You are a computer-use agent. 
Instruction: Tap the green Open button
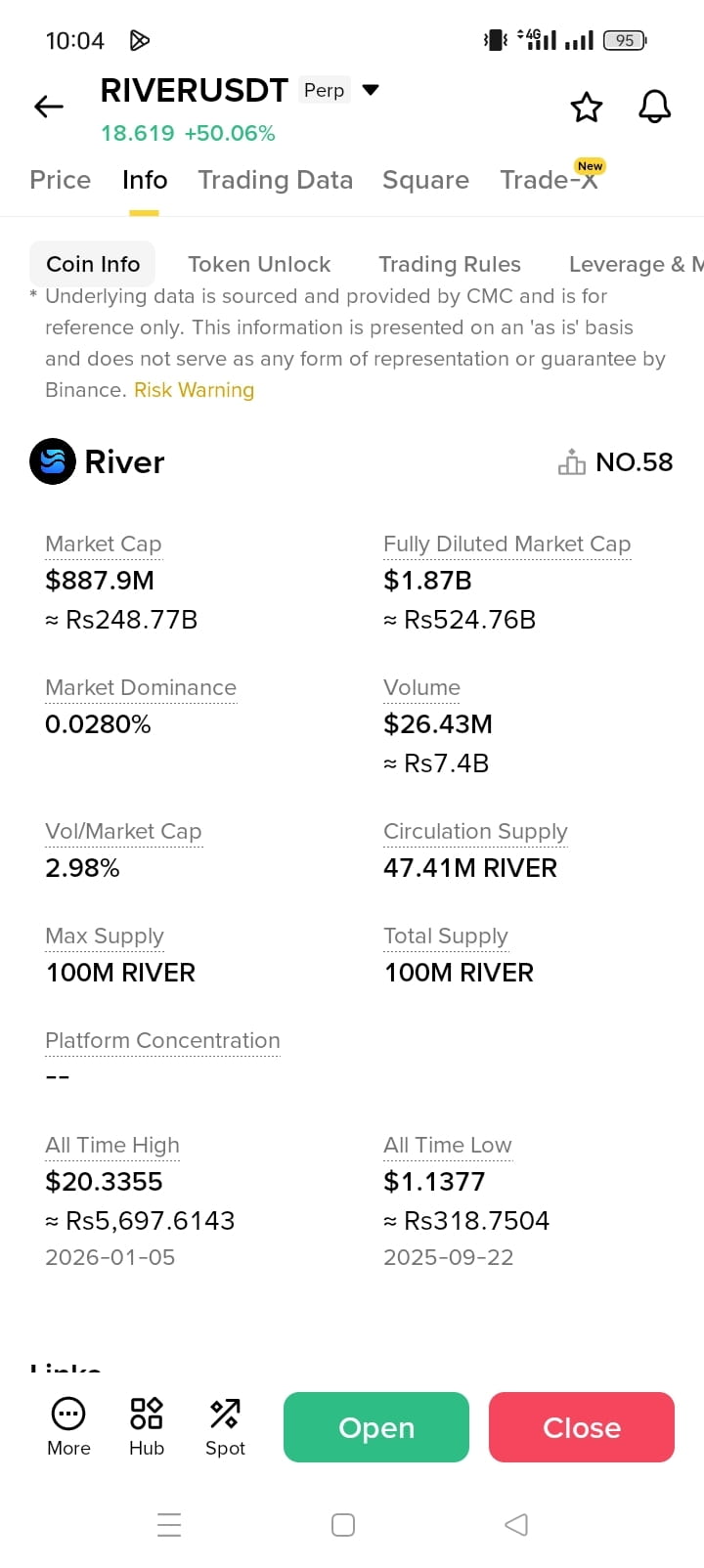(x=376, y=1427)
